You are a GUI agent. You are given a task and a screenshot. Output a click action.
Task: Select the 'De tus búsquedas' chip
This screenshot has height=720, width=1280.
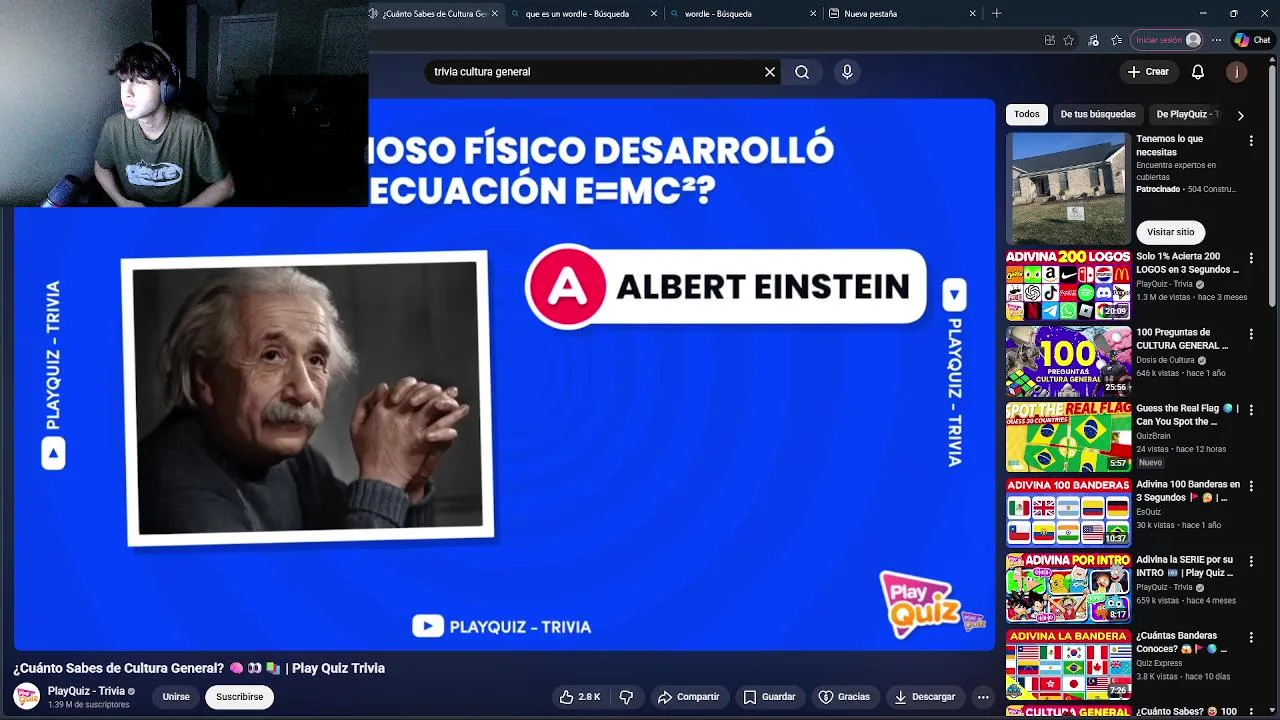click(x=1098, y=114)
